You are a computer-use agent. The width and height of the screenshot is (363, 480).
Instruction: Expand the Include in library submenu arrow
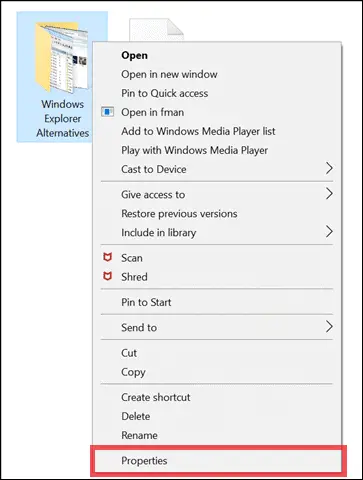click(329, 232)
